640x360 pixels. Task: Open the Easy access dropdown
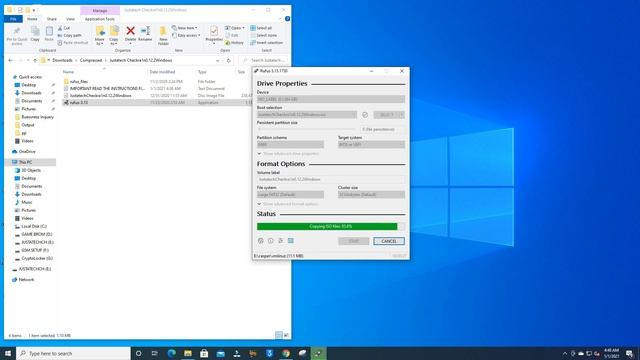pyautogui.click(x=186, y=36)
